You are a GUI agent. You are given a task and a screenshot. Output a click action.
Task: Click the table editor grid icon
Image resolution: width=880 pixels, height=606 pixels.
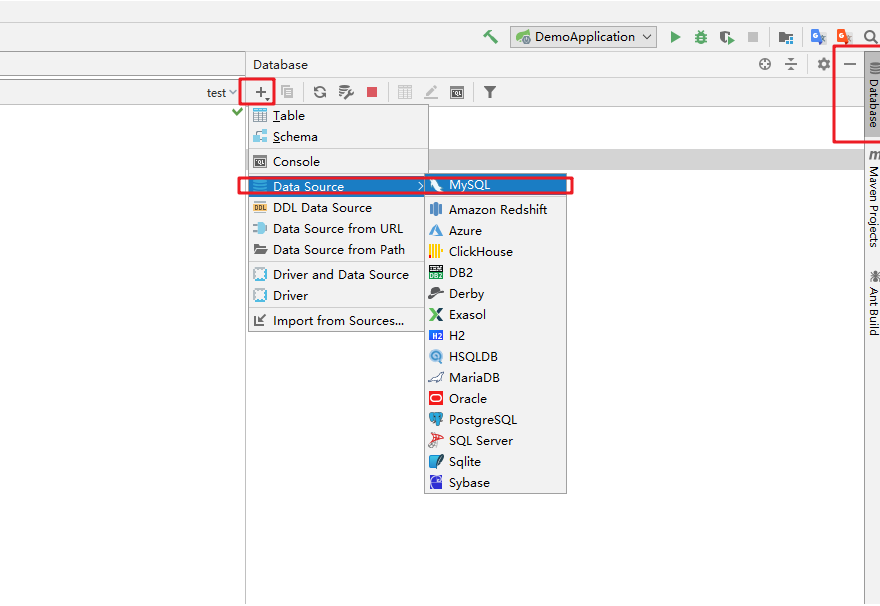coord(405,92)
